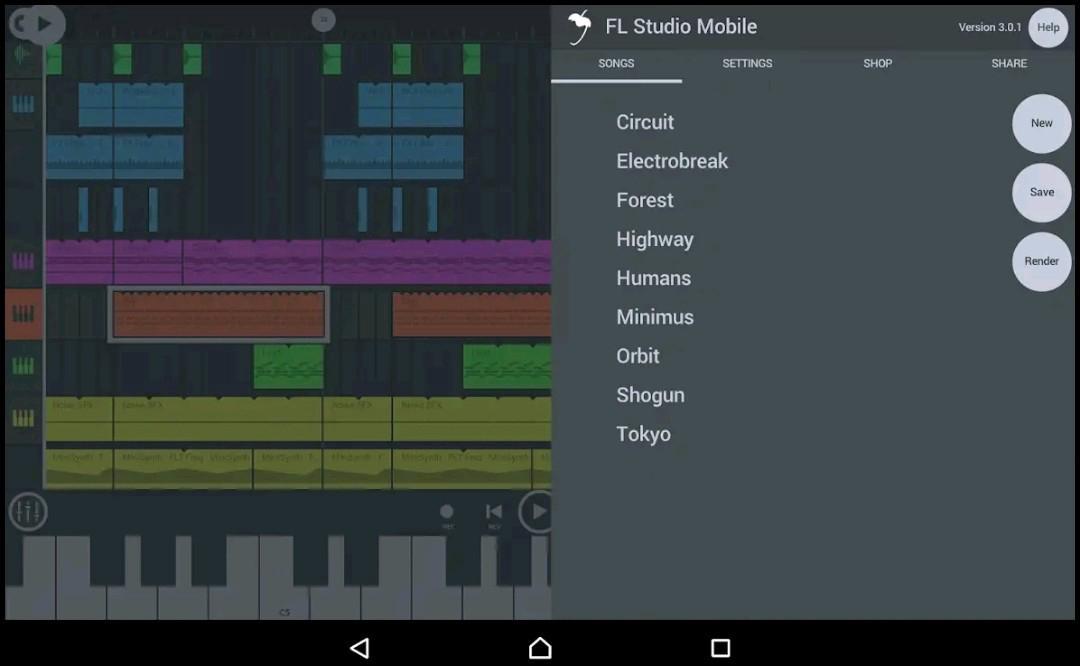Click the Help button

click(1047, 27)
